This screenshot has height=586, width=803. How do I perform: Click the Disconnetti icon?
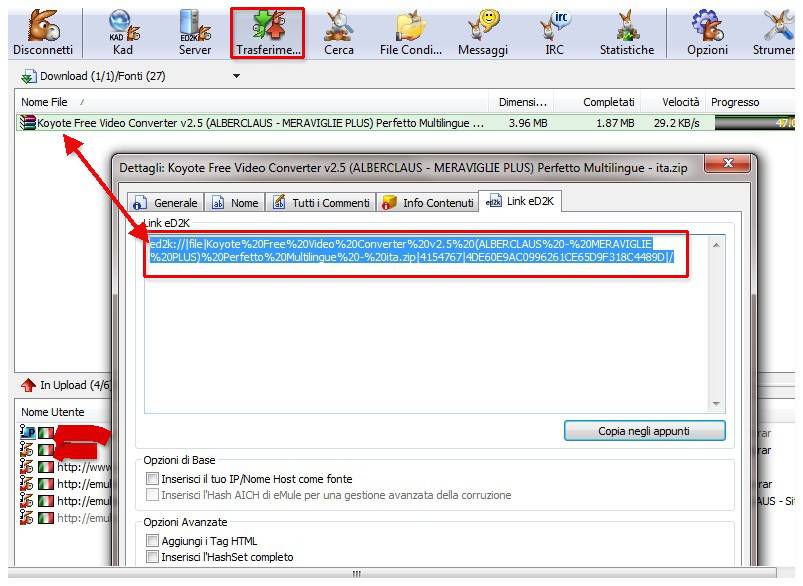(42, 30)
